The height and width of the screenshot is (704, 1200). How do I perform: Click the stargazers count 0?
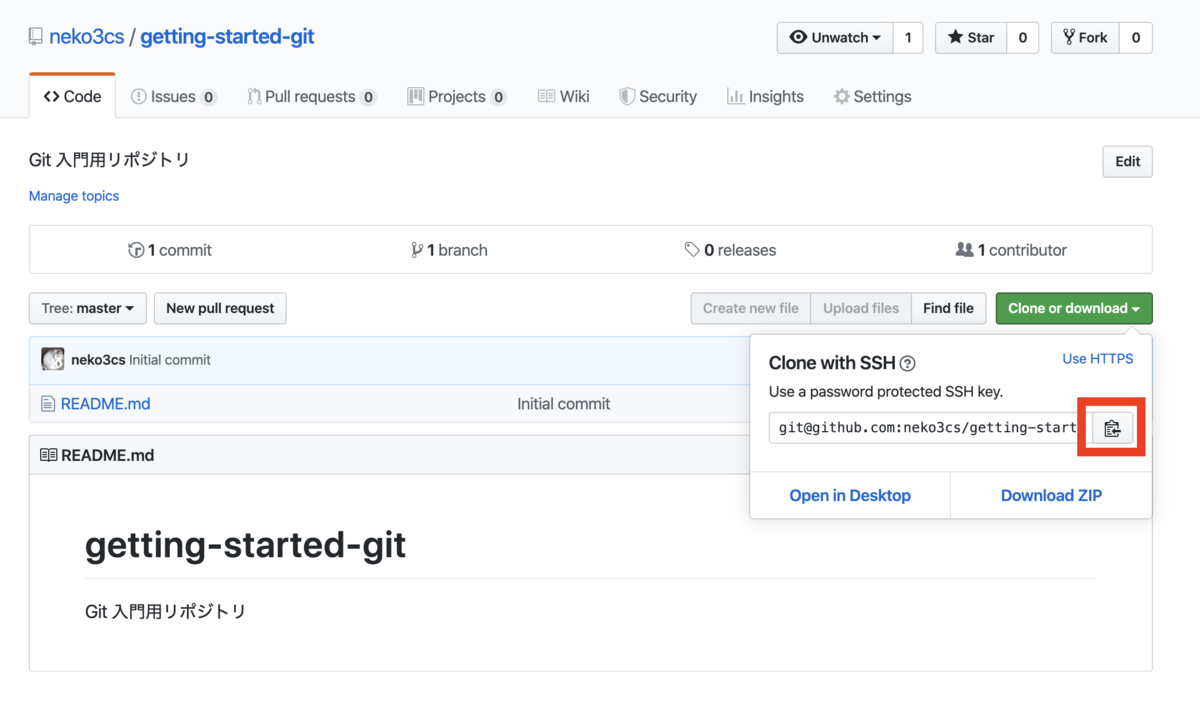coord(1022,38)
